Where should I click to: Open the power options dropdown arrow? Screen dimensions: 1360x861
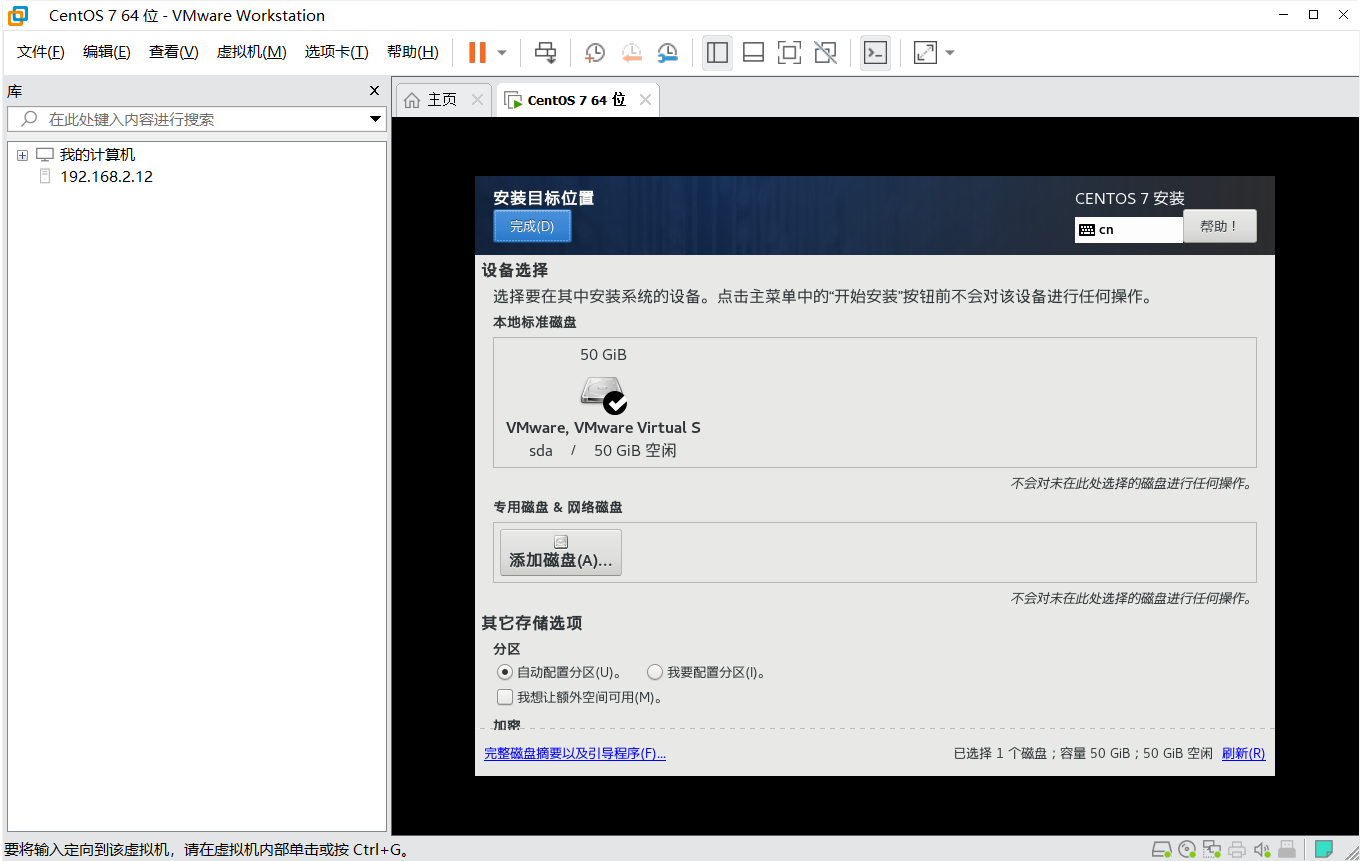tap(502, 52)
